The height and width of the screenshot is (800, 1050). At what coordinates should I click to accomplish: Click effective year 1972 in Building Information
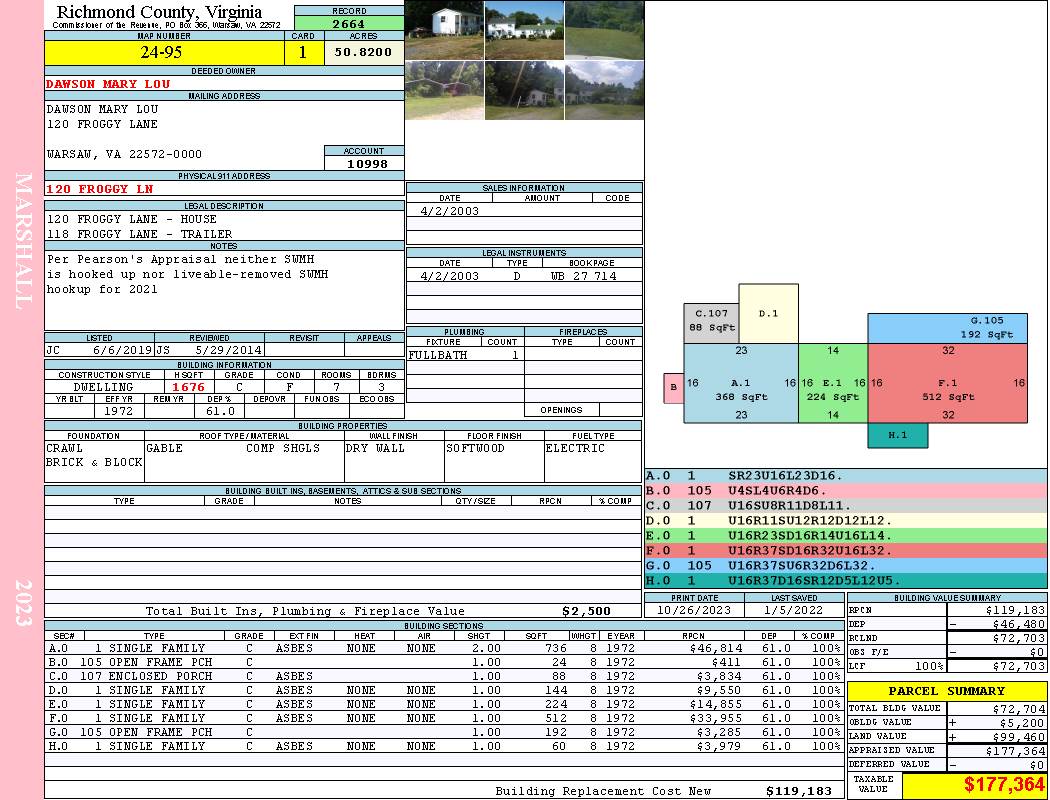(x=118, y=411)
